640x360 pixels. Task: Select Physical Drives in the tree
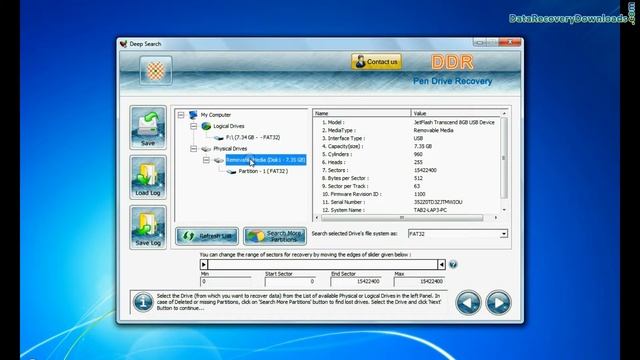tap(230, 149)
